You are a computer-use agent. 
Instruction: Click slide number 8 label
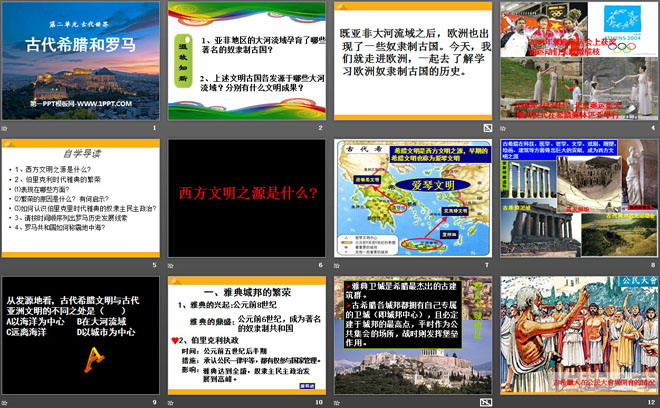tap(654, 265)
